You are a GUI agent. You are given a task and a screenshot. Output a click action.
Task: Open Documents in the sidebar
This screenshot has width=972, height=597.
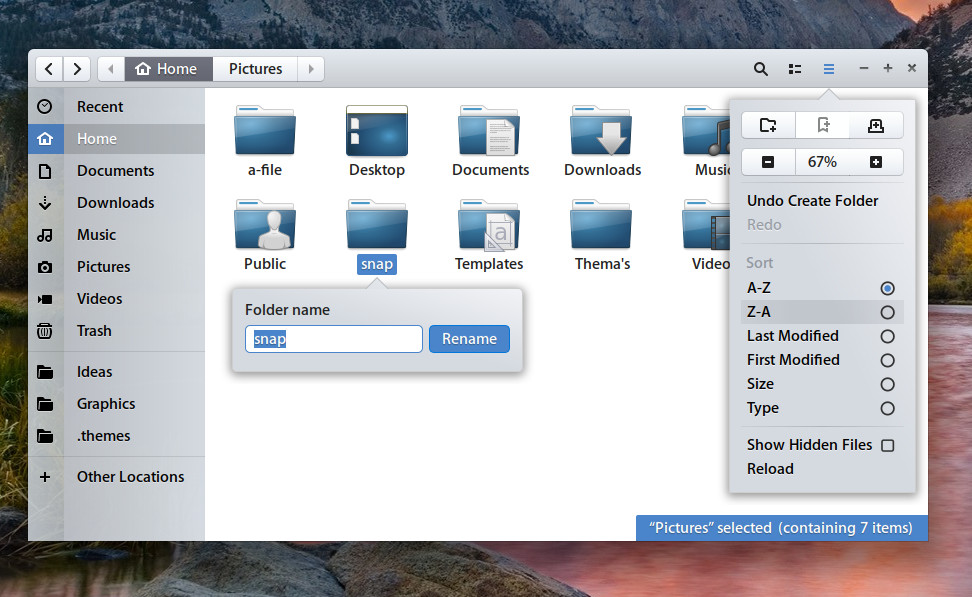click(x=115, y=171)
